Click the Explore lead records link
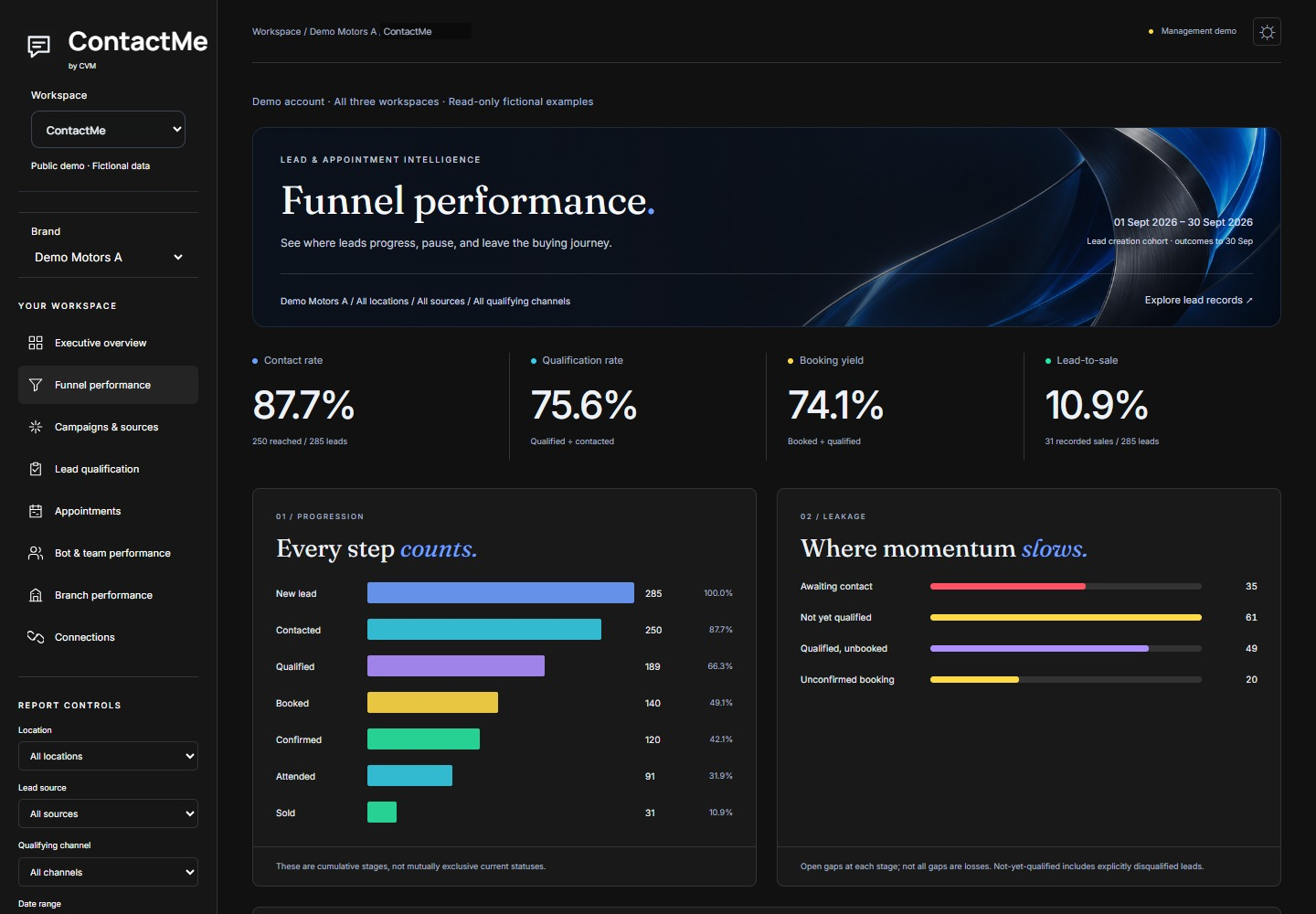 1198,300
